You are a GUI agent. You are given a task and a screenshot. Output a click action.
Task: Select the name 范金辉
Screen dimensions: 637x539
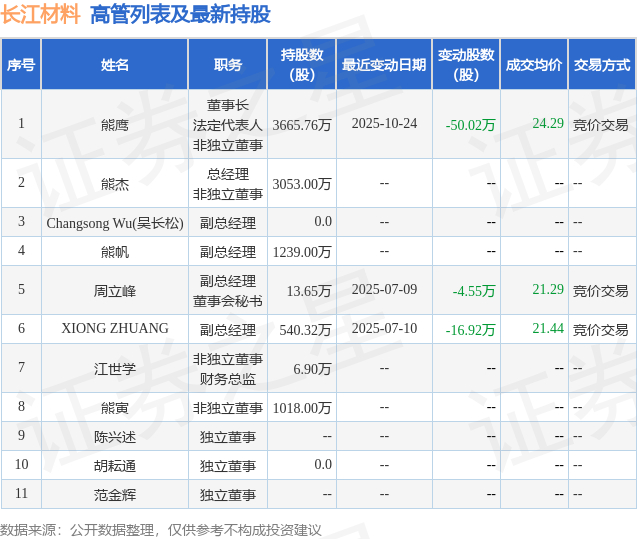(115, 495)
